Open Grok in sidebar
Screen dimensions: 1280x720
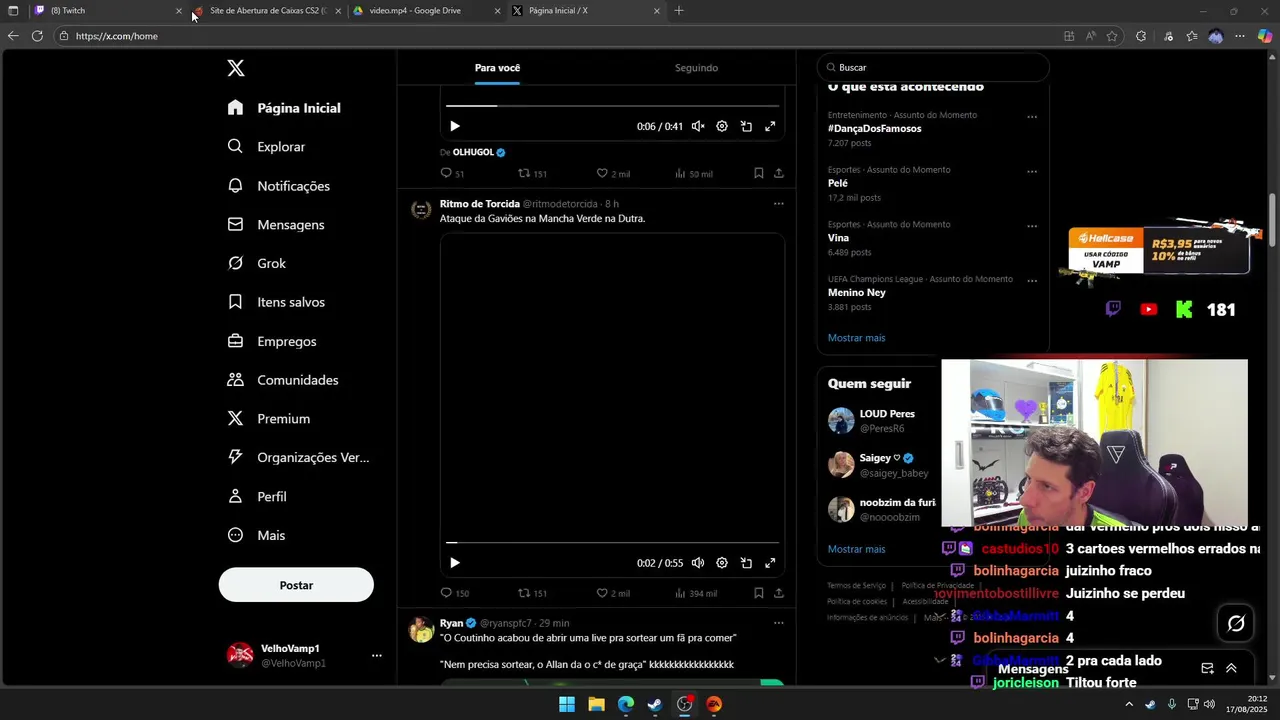pyautogui.click(x=256, y=263)
